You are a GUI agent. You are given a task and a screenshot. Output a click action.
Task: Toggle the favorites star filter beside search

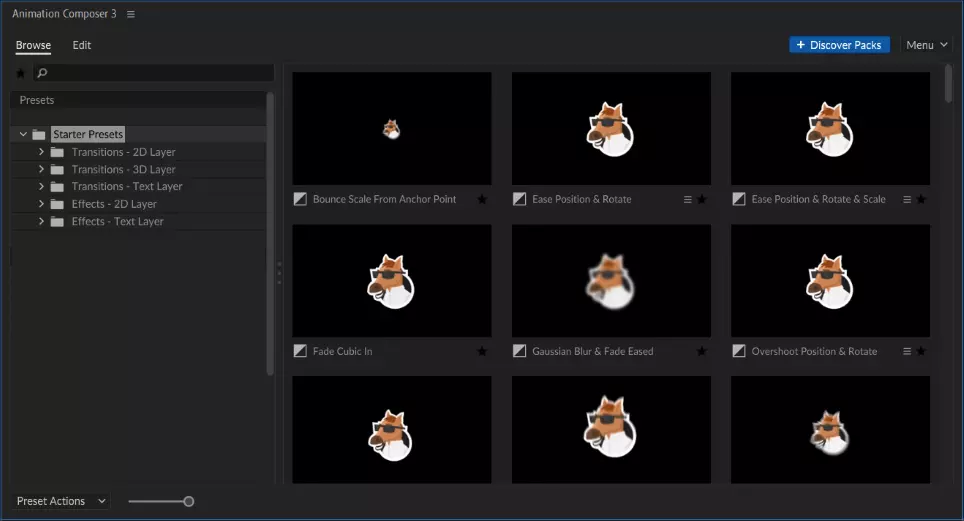[20, 73]
